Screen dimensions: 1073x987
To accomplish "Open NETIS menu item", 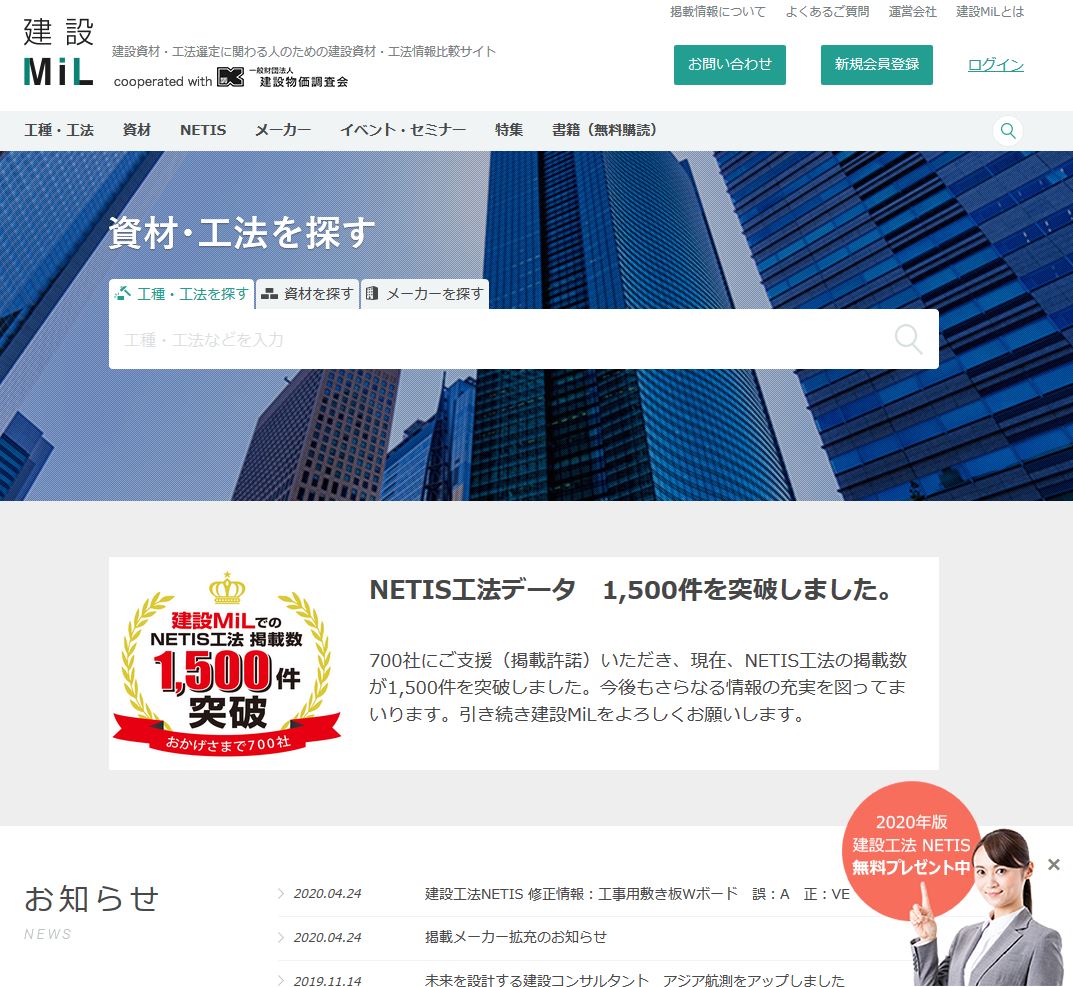I will (203, 130).
